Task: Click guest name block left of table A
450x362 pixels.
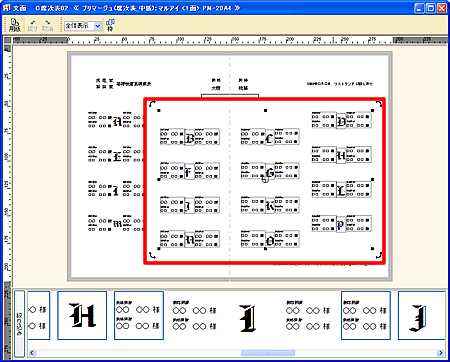Action: (100, 120)
